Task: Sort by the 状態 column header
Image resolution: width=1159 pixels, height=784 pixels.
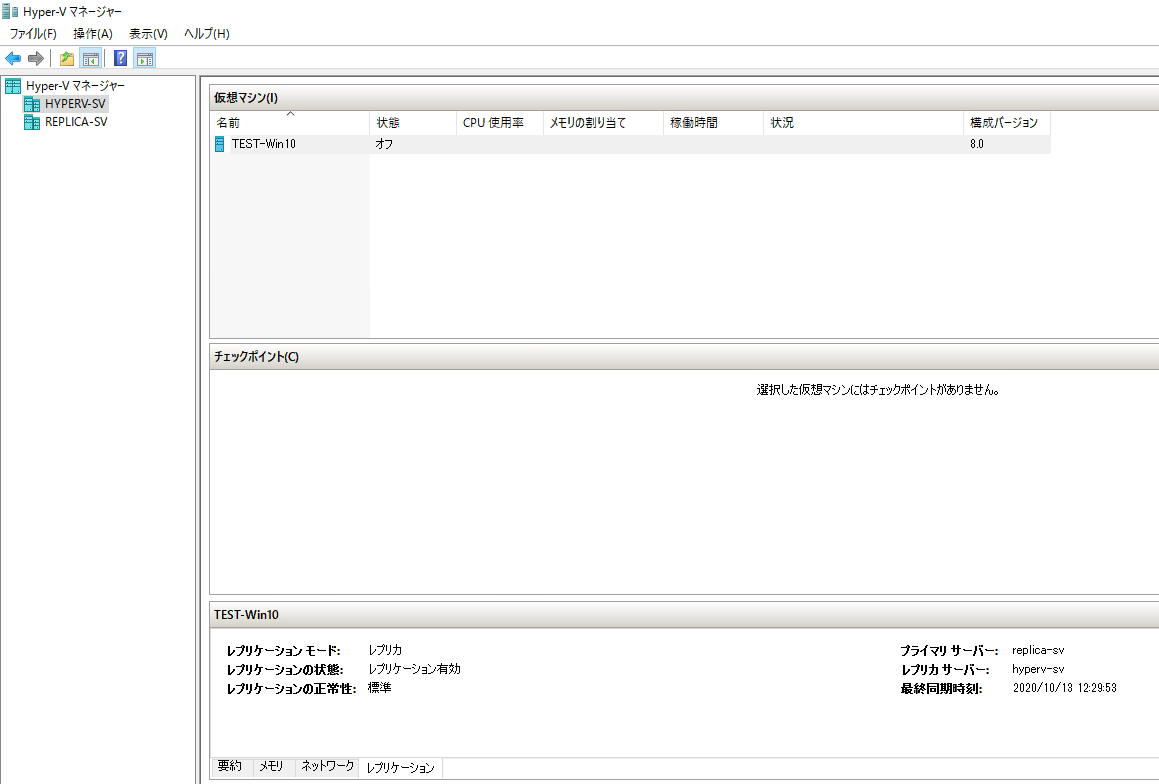Action: coord(413,123)
